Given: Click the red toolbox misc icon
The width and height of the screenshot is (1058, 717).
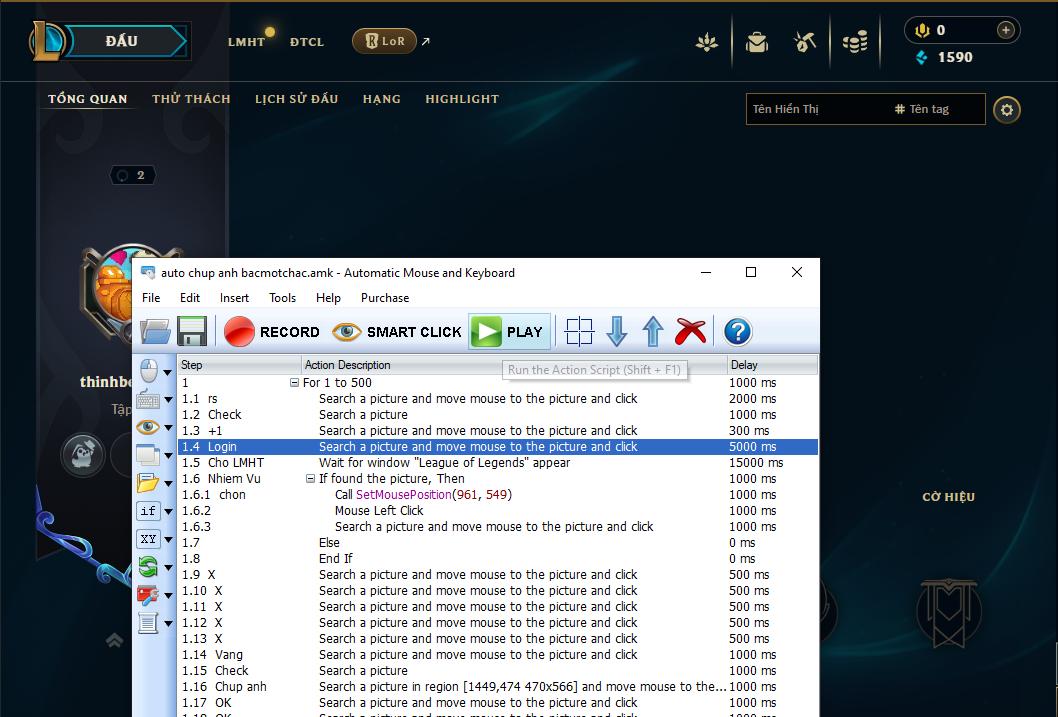Looking at the screenshot, I should pos(148,595).
